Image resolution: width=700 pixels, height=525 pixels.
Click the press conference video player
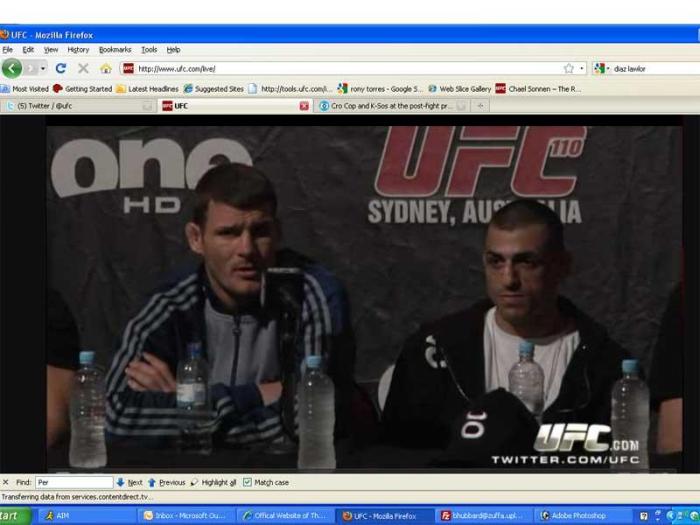pos(364,298)
